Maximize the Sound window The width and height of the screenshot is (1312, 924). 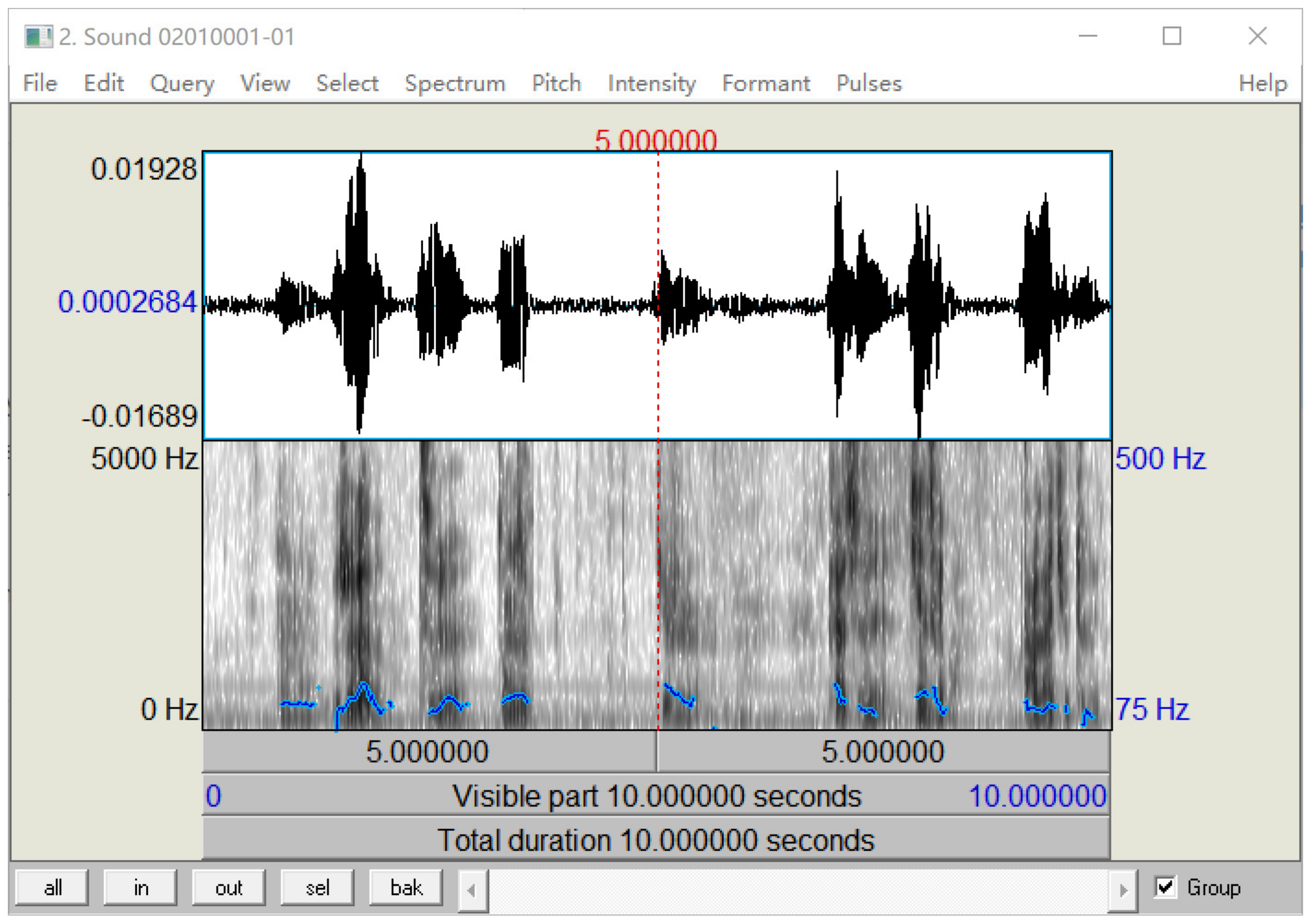1172,36
